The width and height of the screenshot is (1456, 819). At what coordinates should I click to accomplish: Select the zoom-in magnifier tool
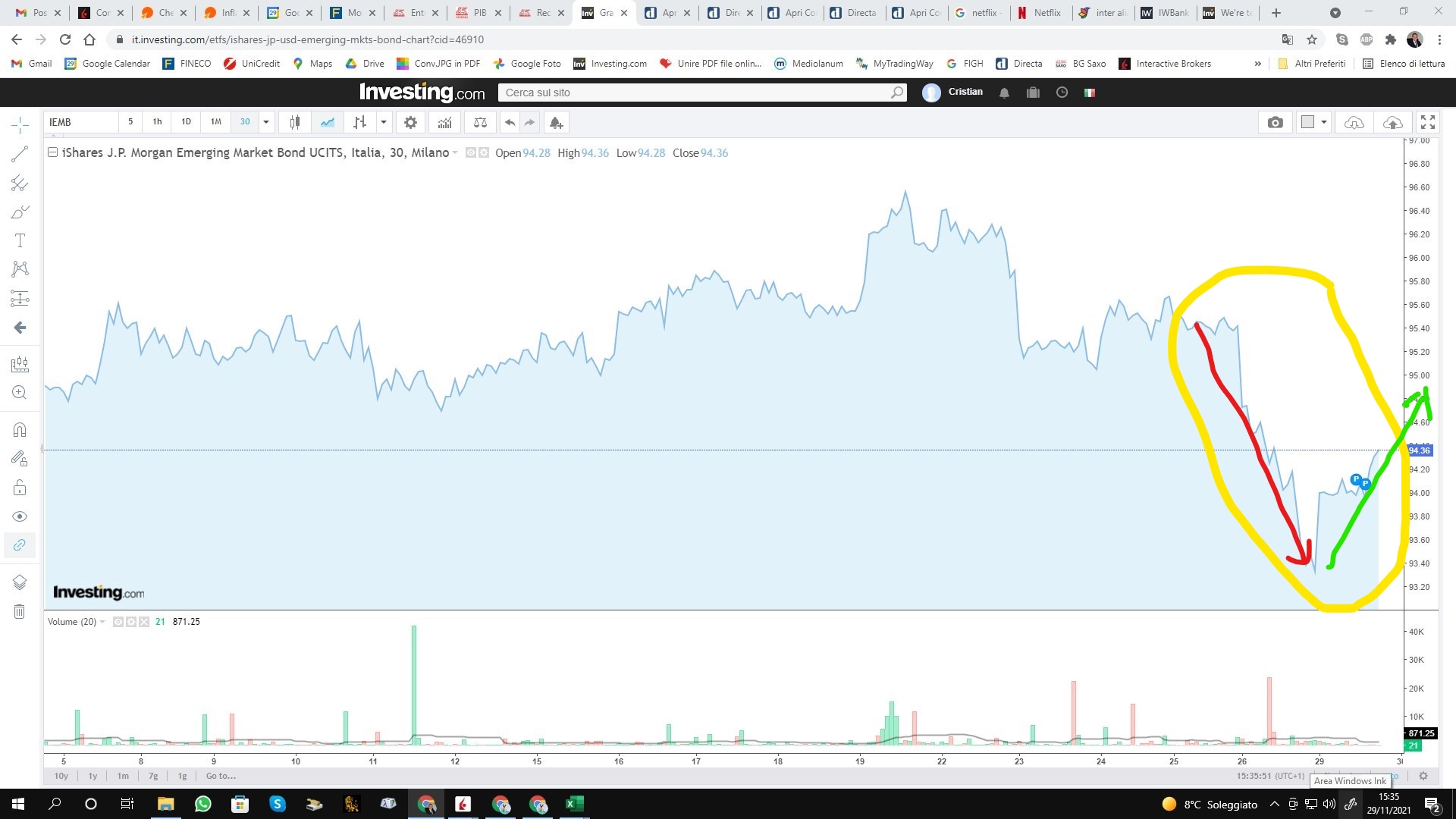coord(20,392)
